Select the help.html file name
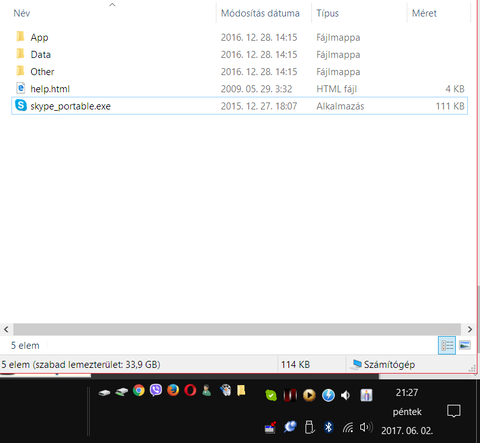Viewport: 480px width, 443px height. (50, 89)
